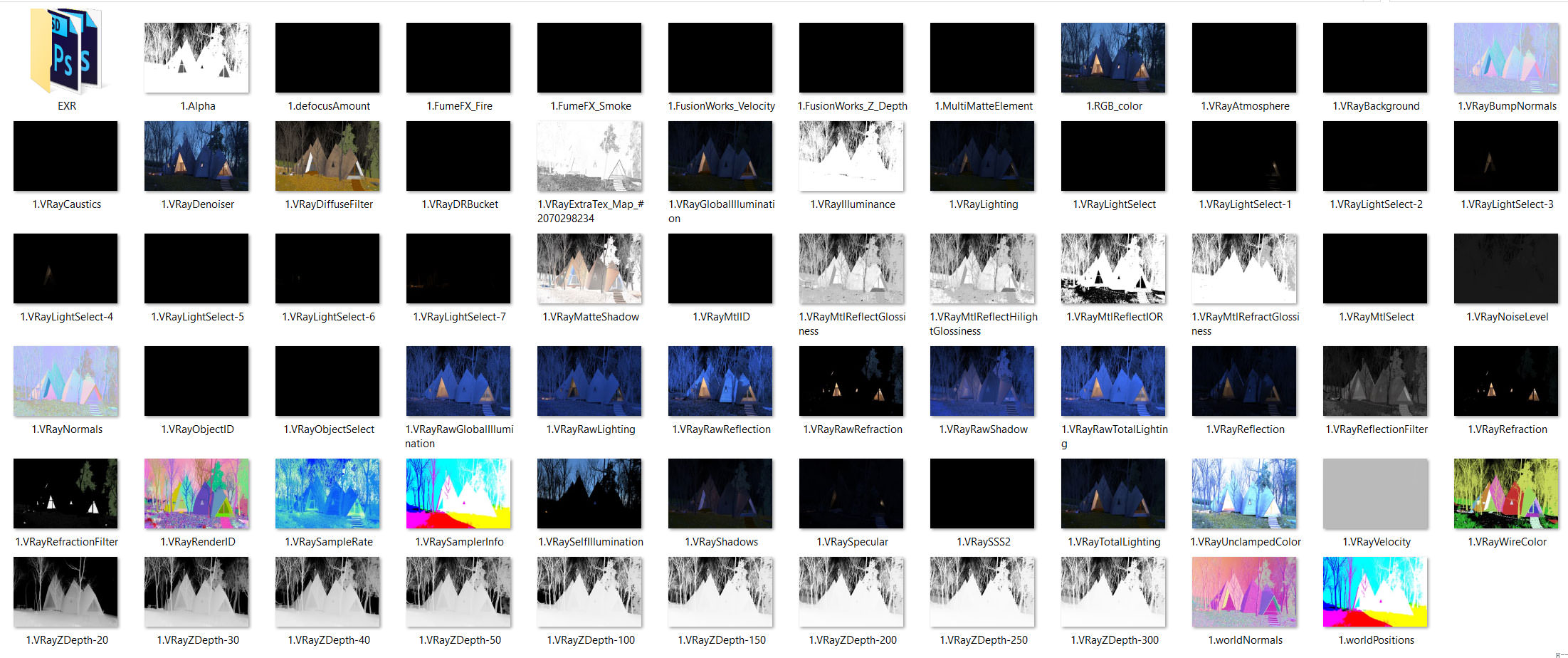
Task: Select the 1.VRayRawShadow thumbnail
Action: coord(982,381)
